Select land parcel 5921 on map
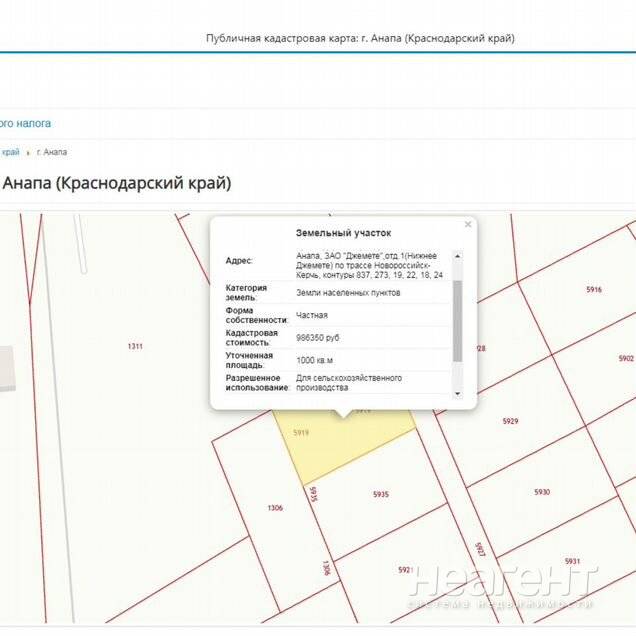Image resolution: width=636 pixels, height=636 pixels. tap(405, 569)
